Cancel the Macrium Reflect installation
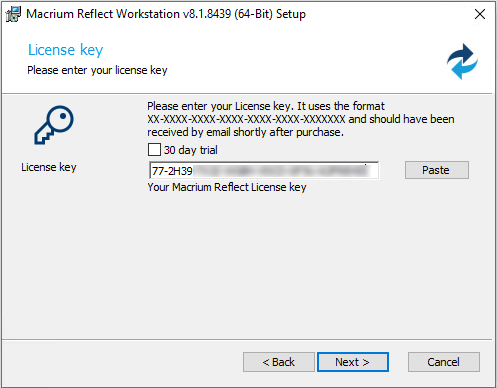The image size is (497, 388). [x=444, y=362]
